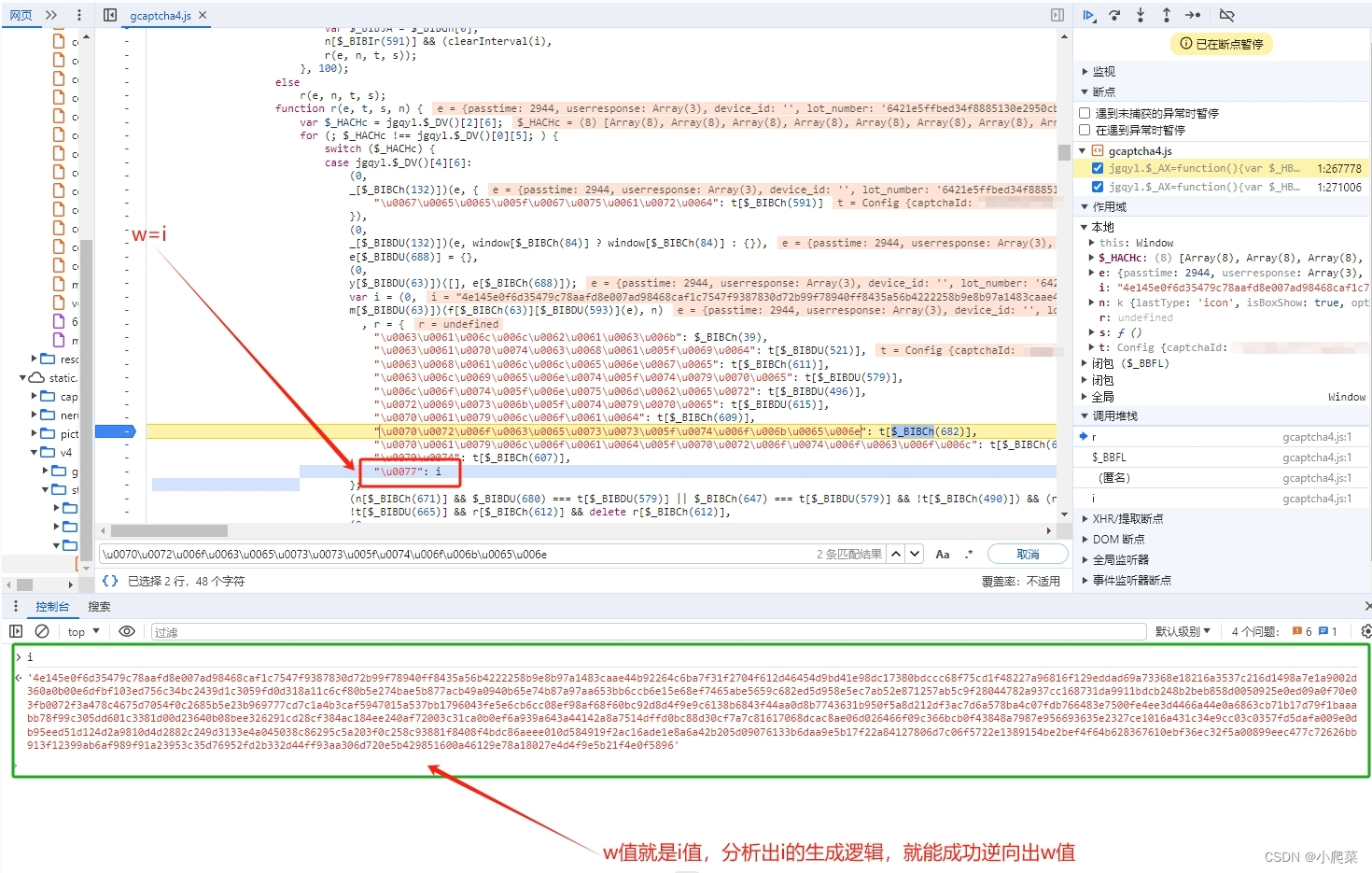Close the gcaptcha4.js file tab
The height and width of the screenshot is (873, 1372).
(203, 15)
